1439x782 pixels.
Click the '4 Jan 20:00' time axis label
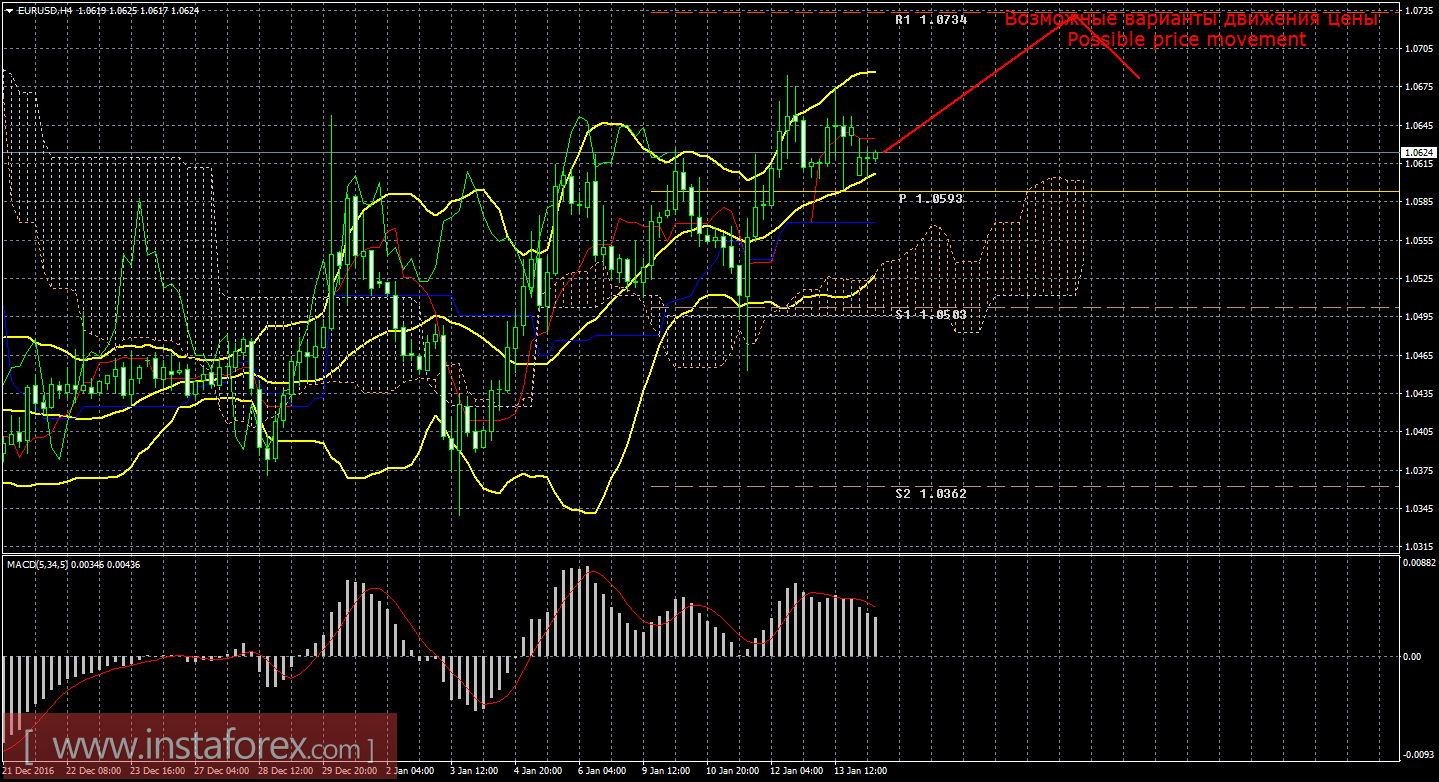click(537, 771)
